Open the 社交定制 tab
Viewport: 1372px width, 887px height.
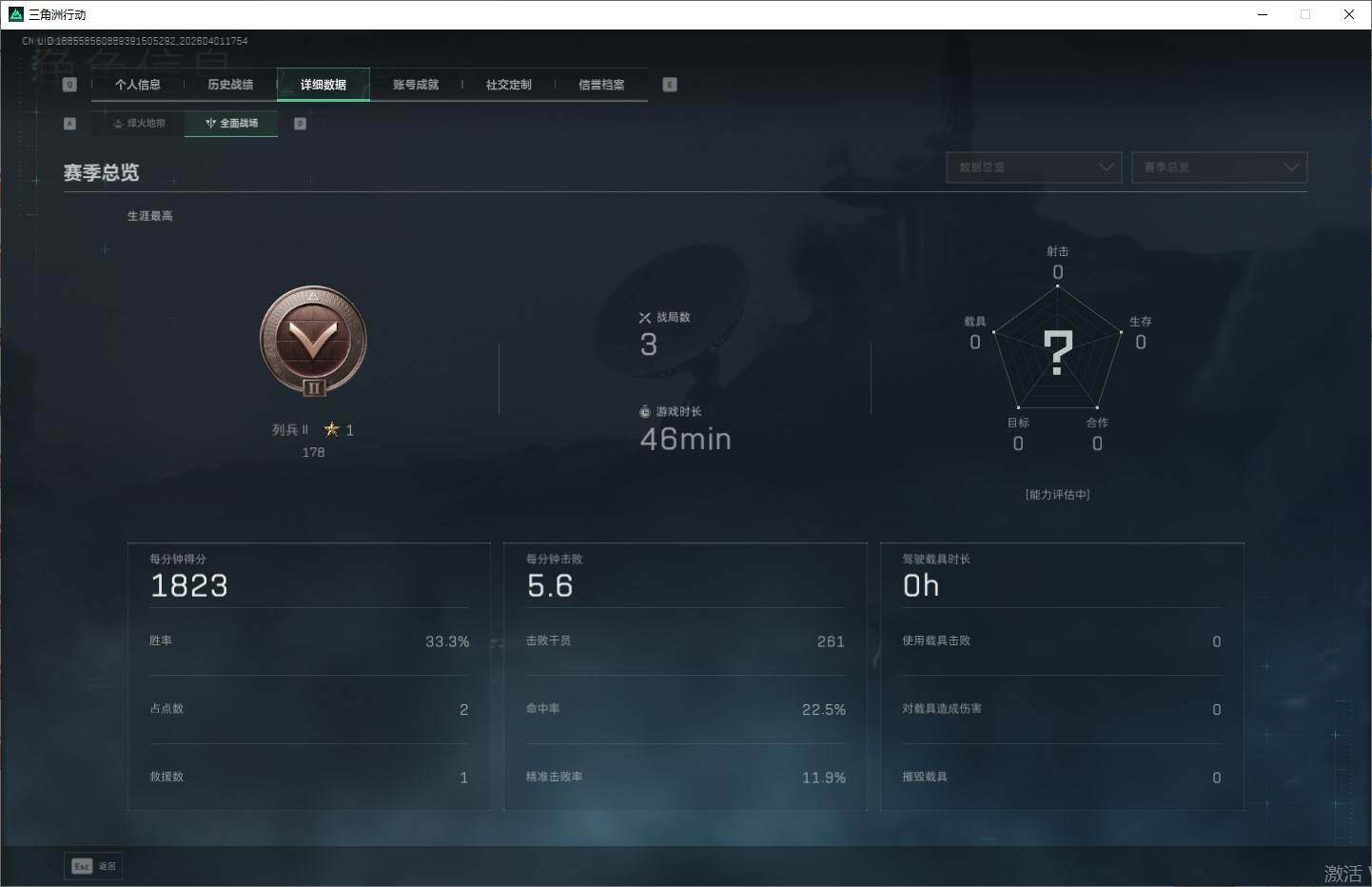click(x=509, y=85)
